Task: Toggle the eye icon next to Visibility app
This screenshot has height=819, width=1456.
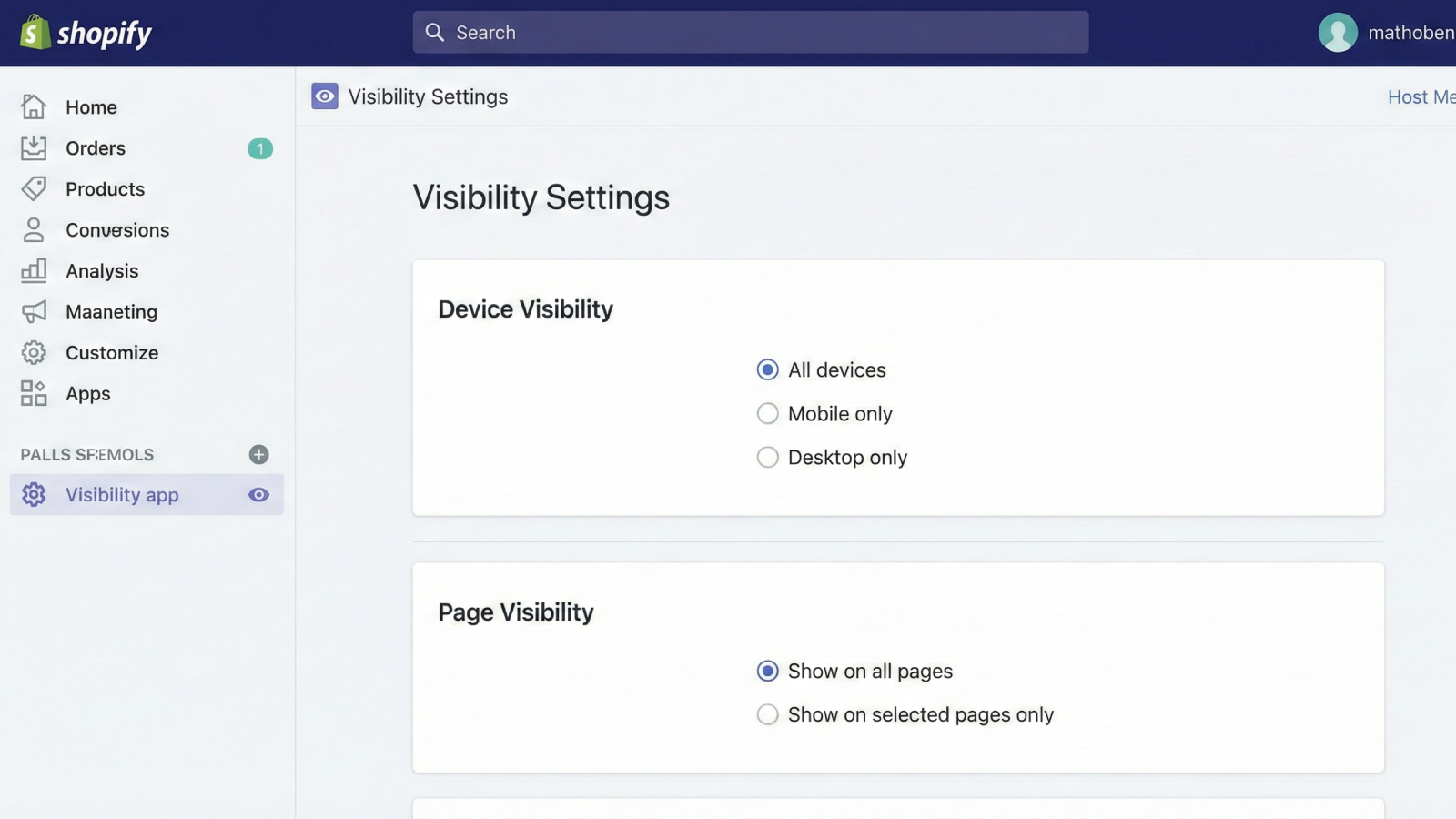Action: 258,494
